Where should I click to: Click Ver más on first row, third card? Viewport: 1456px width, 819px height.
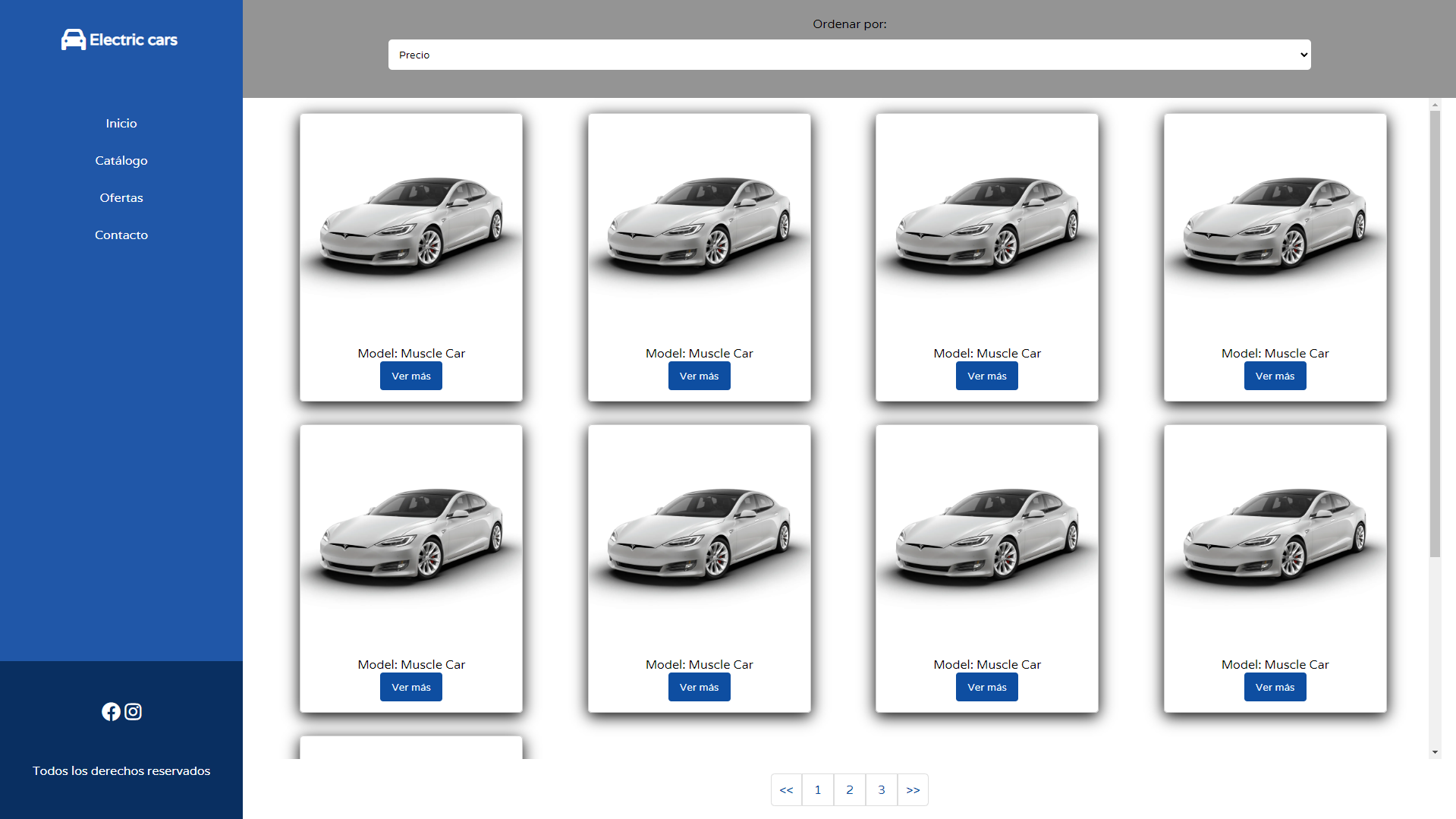[x=987, y=376]
